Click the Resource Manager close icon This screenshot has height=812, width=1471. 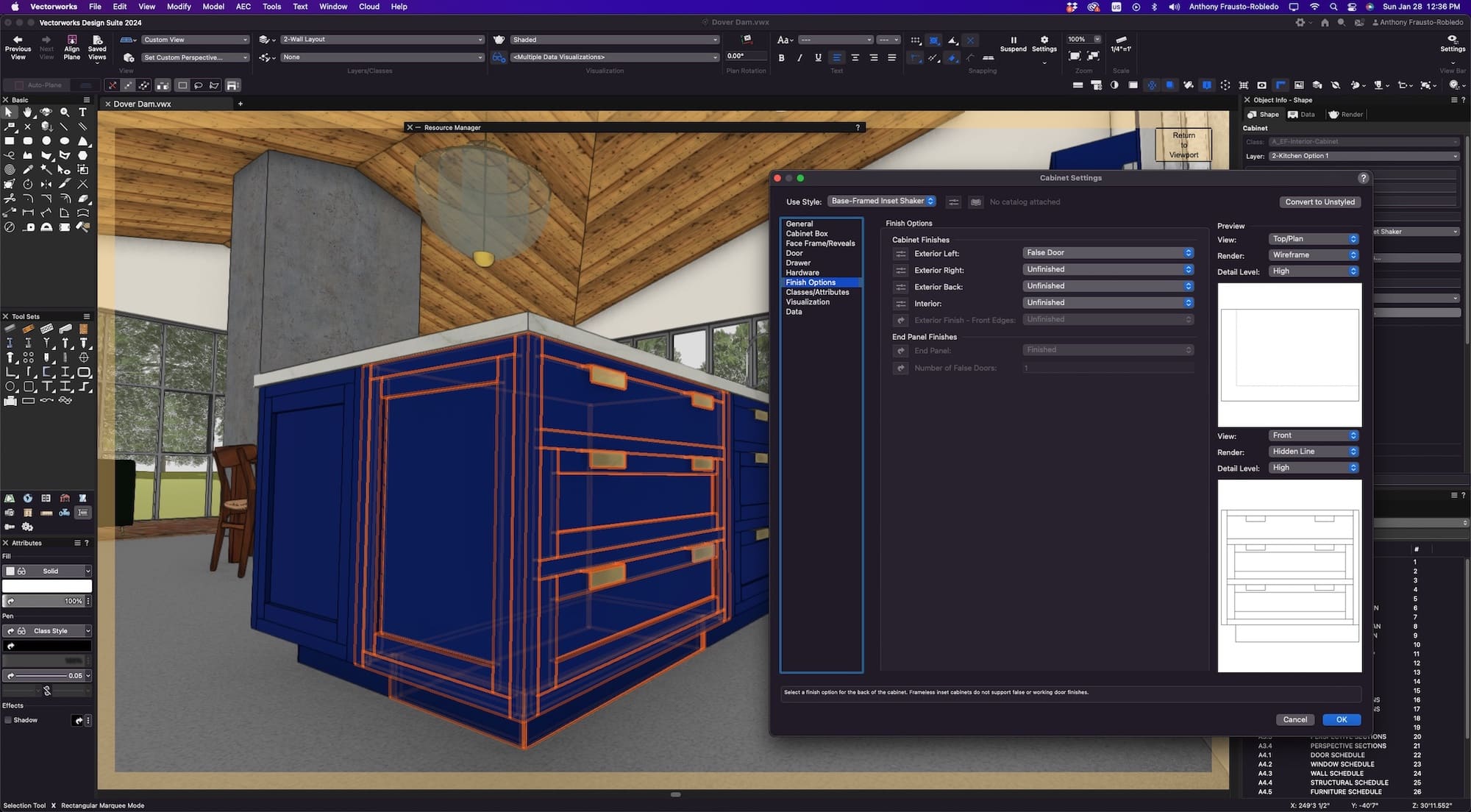coord(410,127)
